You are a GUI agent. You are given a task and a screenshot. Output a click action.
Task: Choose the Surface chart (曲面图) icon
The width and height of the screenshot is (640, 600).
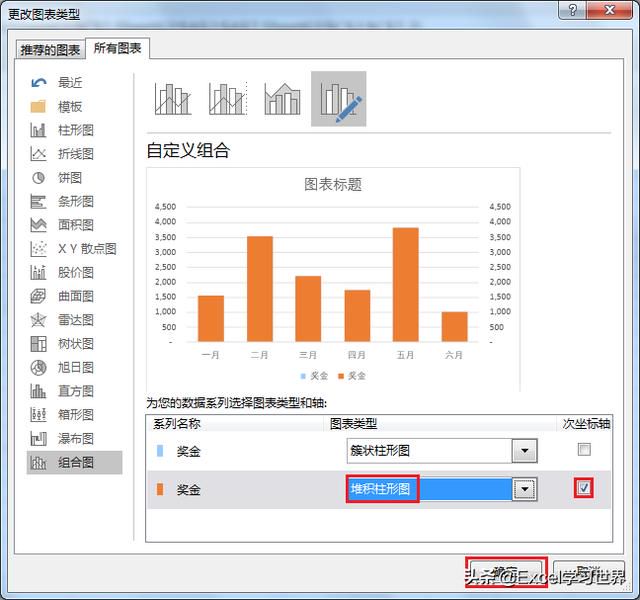coord(38,296)
